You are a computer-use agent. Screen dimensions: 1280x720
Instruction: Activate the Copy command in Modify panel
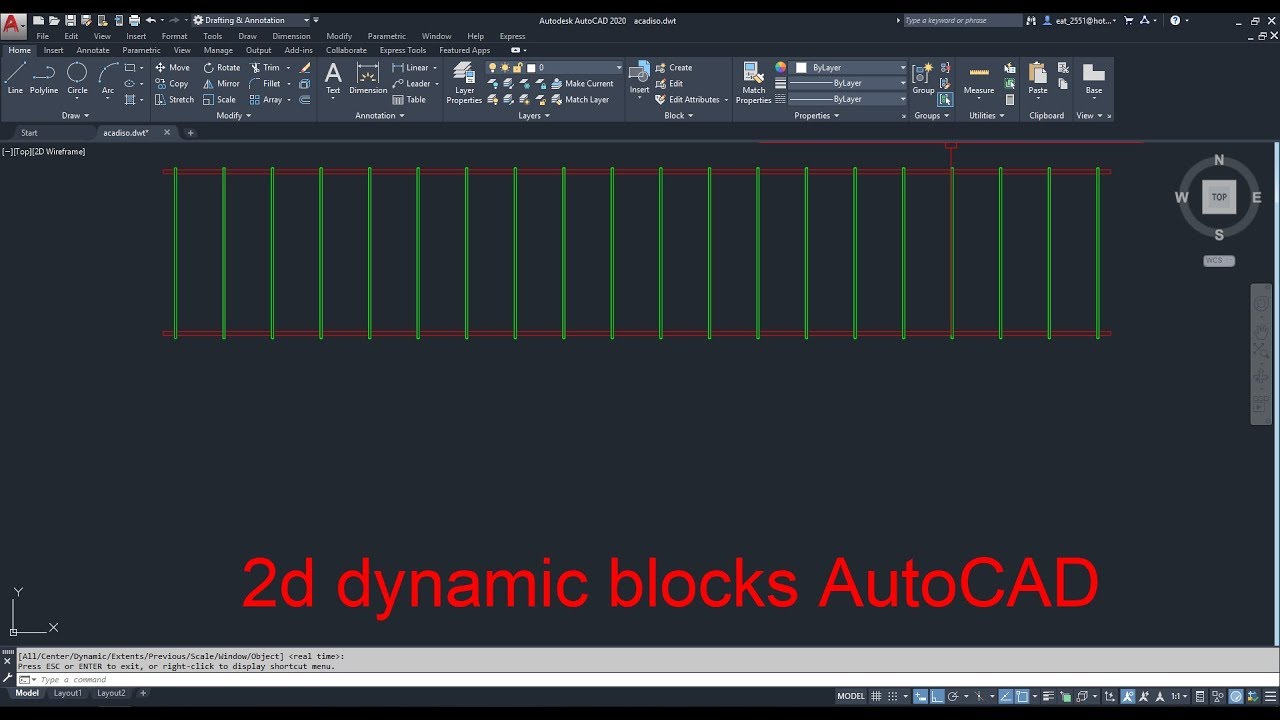click(172, 84)
